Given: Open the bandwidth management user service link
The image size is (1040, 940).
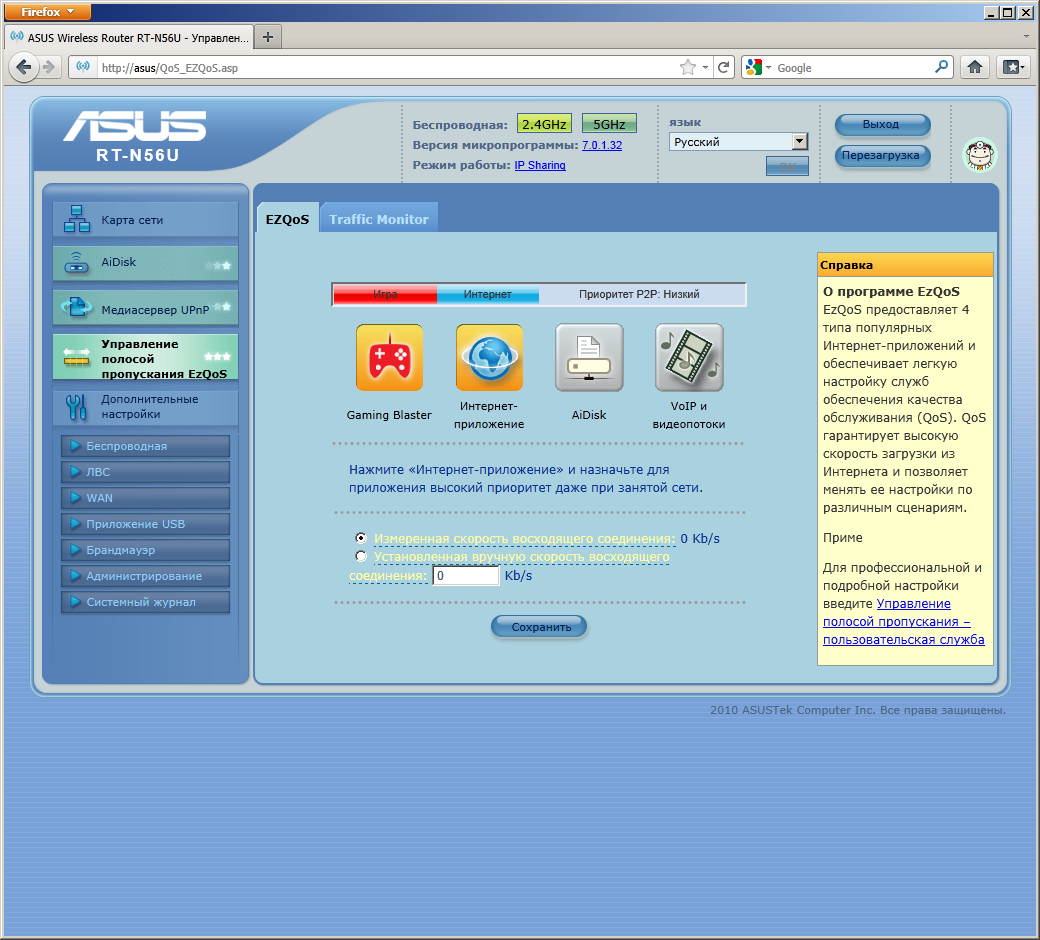Looking at the screenshot, I should 903,622.
